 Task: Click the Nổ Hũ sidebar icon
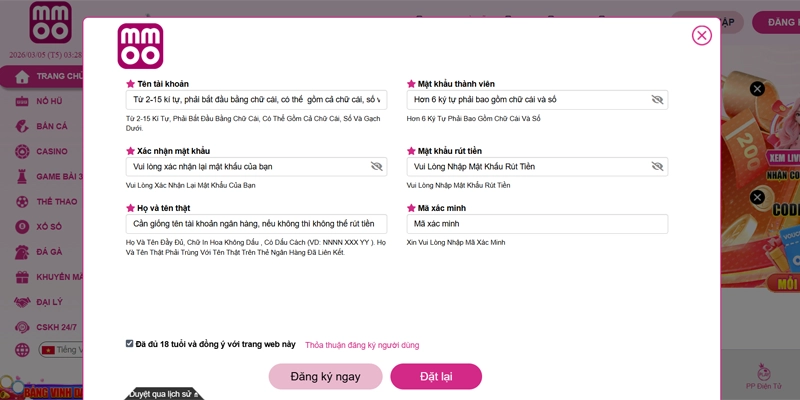pos(20,101)
